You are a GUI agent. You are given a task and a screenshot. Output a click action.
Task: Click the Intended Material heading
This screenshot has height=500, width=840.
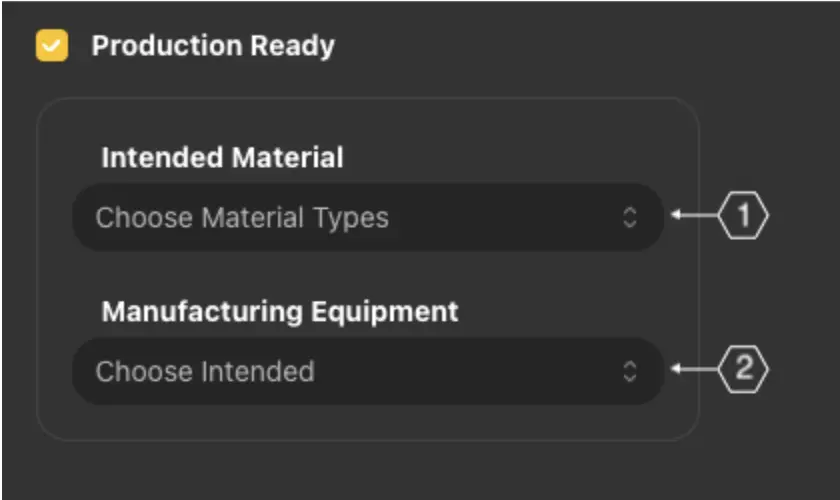tap(222, 158)
